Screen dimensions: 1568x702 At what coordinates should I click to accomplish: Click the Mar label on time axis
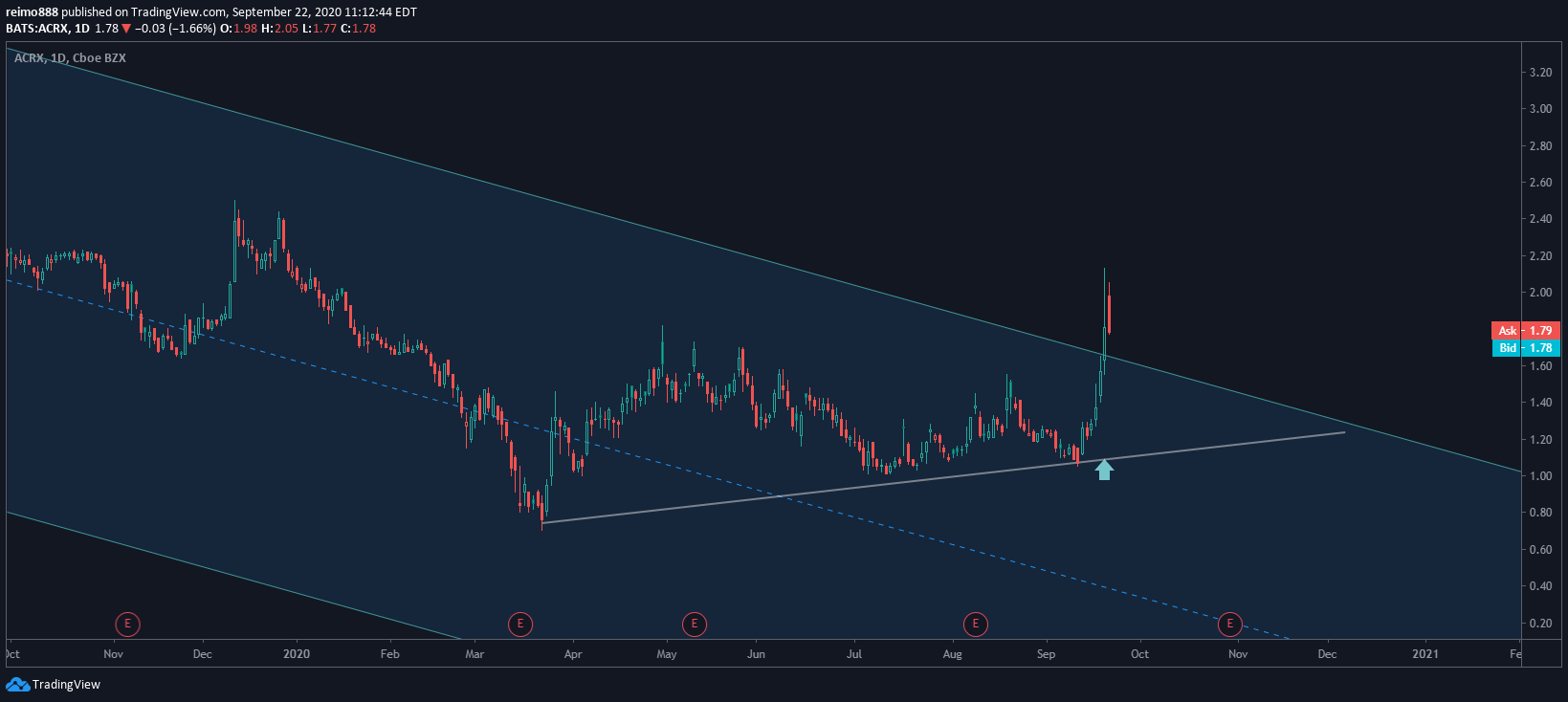coord(475,654)
